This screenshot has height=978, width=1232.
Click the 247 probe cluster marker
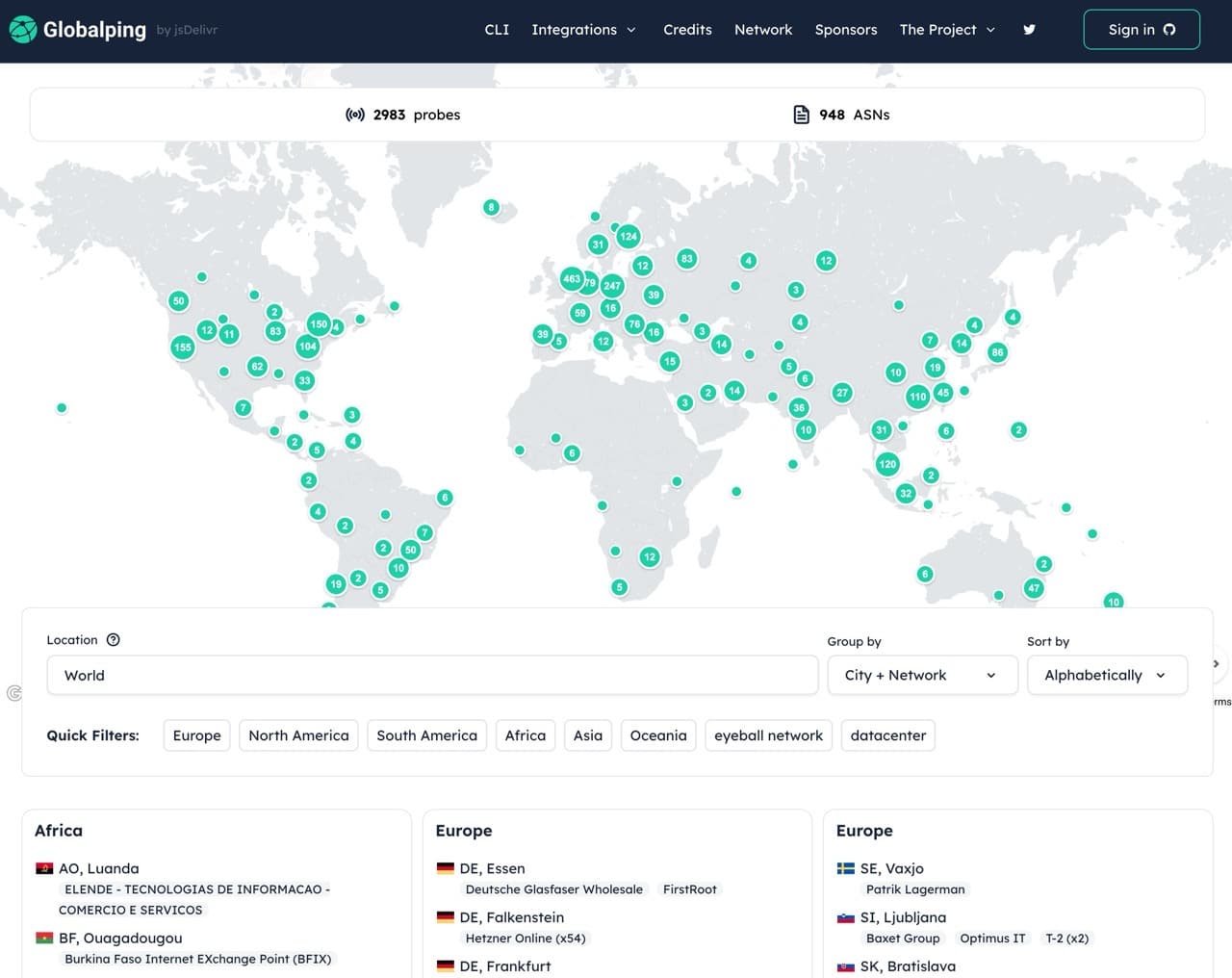coord(612,286)
